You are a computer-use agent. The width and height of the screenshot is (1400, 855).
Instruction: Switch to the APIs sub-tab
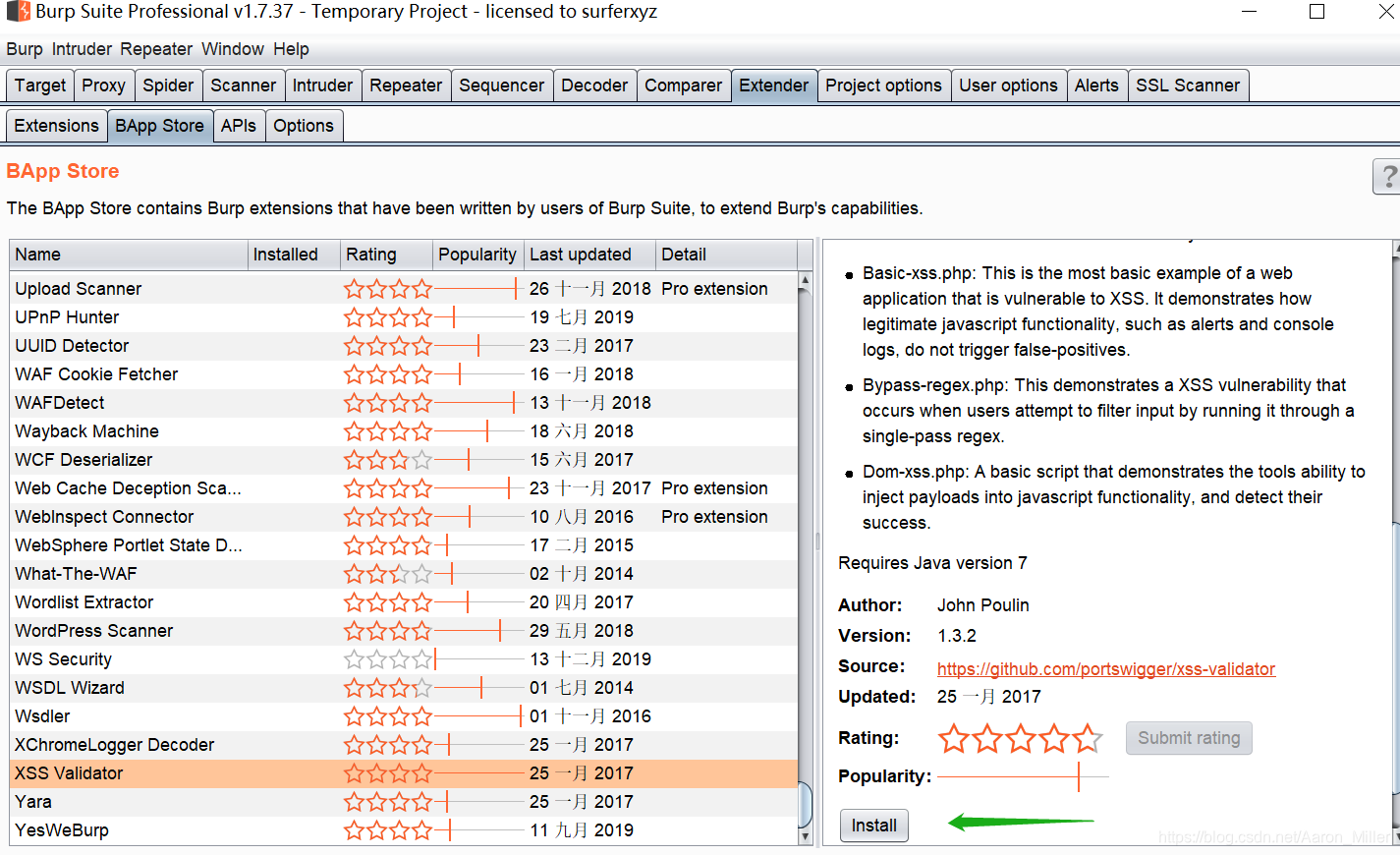point(238,126)
